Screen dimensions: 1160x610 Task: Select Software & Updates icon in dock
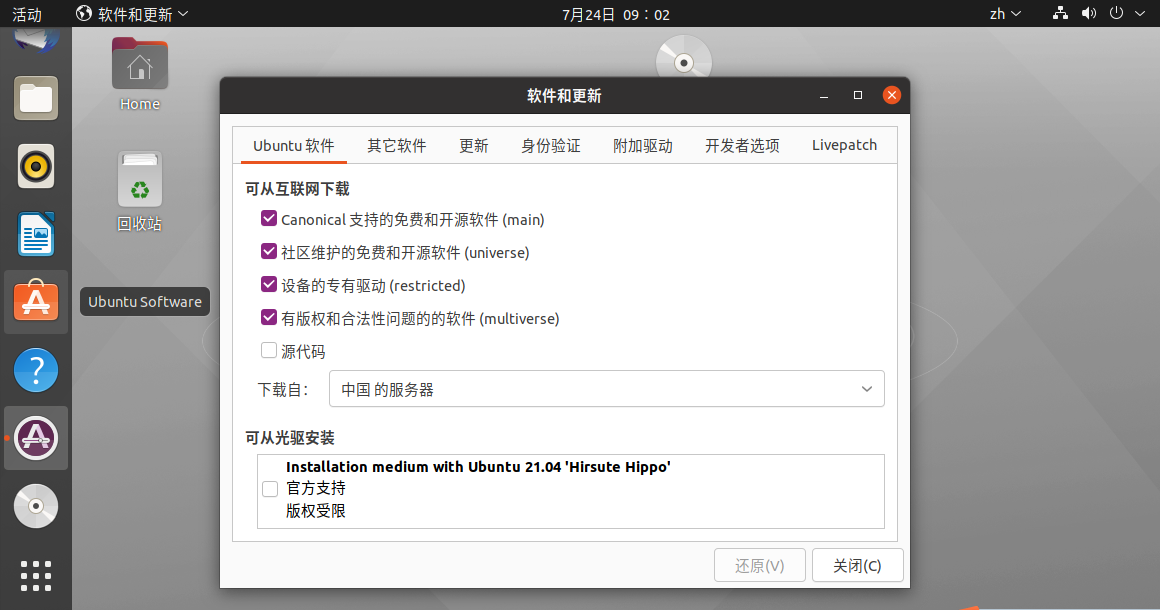click(36, 438)
